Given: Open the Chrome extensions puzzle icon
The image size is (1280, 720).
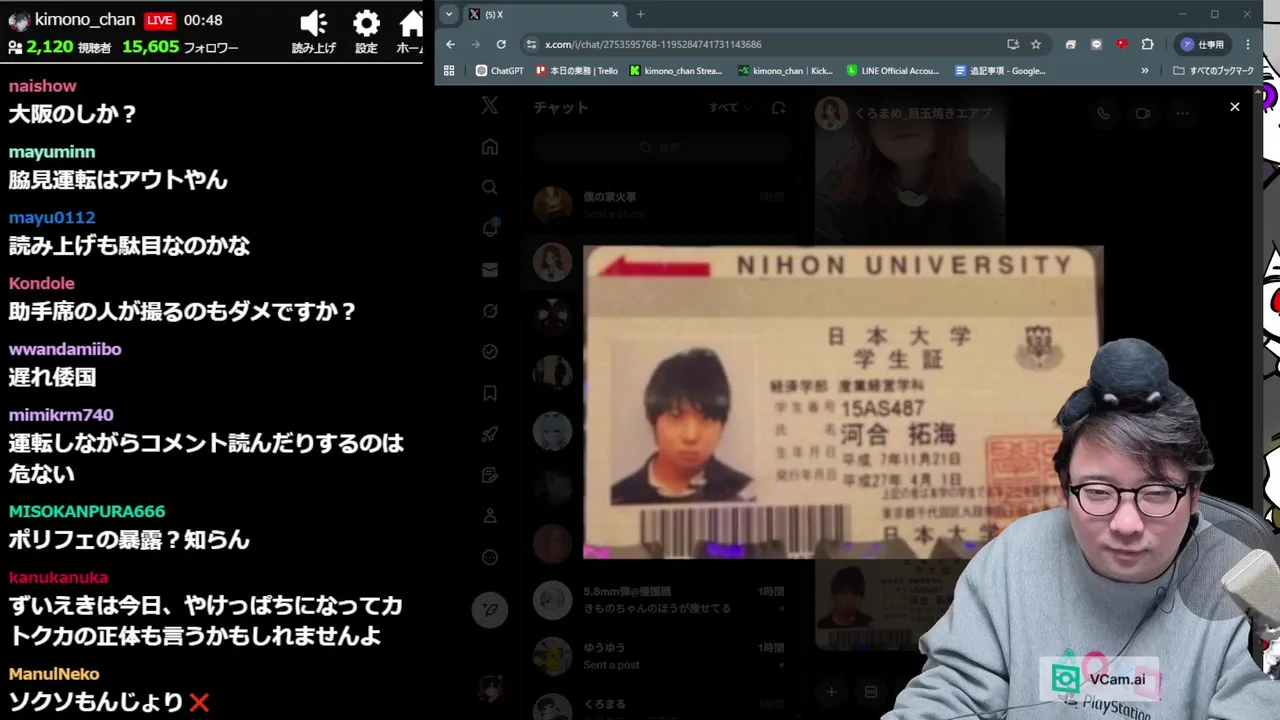Looking at the screenshot, I should pyautogui.click(x=1147, y=44).
